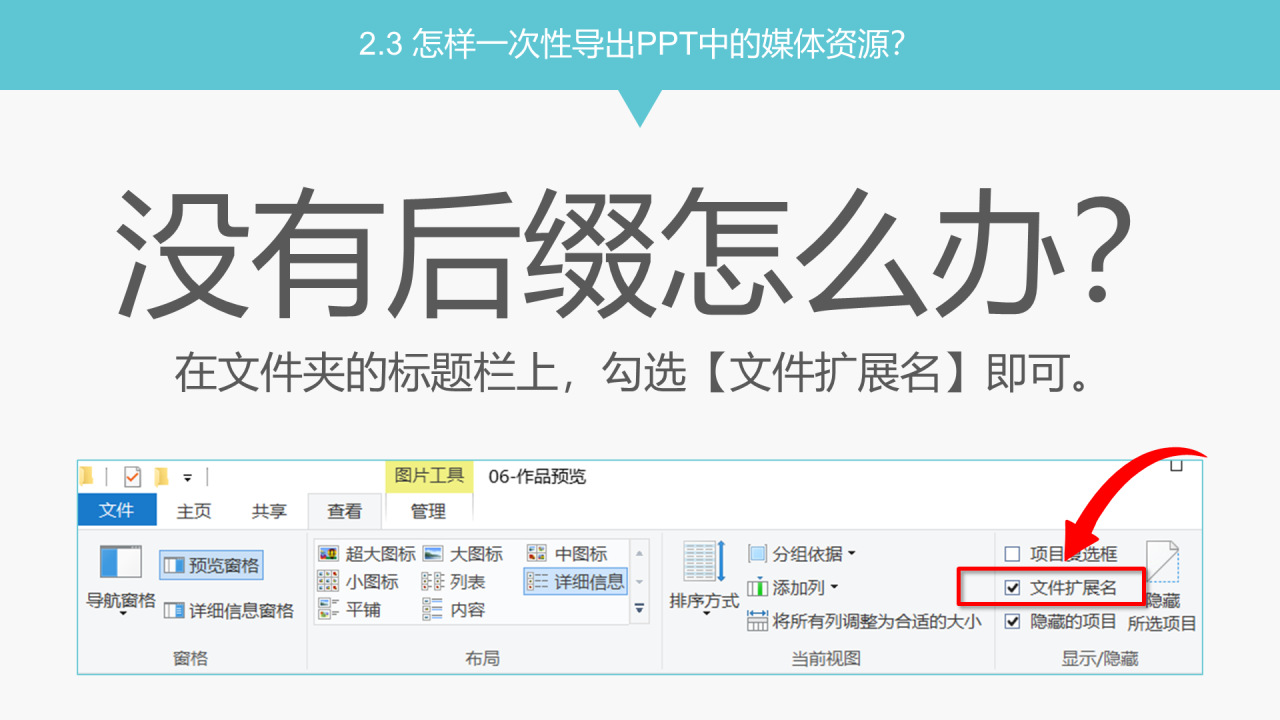Screen dimensions: 1280x720
Task: Click the 图片工具 contextual tab header
Action: (x=428, y=476)
